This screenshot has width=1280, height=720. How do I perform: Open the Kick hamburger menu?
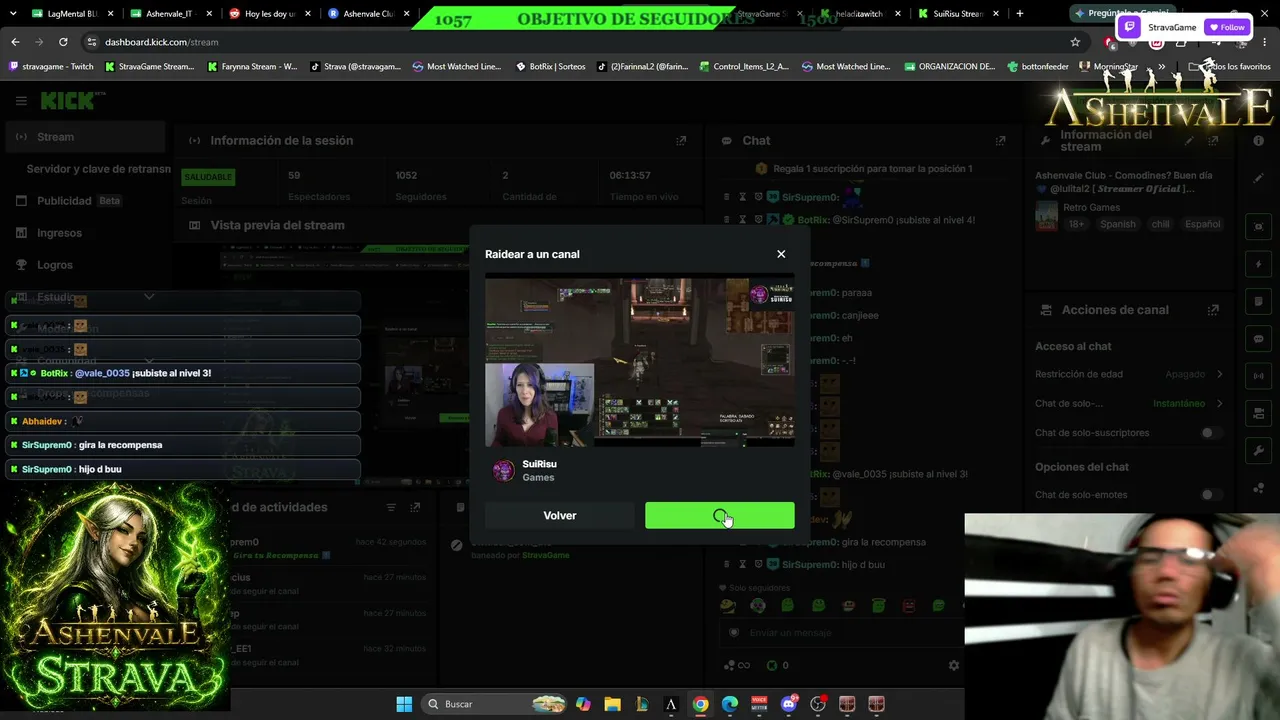pyautogui.click(x=21, y=101)
